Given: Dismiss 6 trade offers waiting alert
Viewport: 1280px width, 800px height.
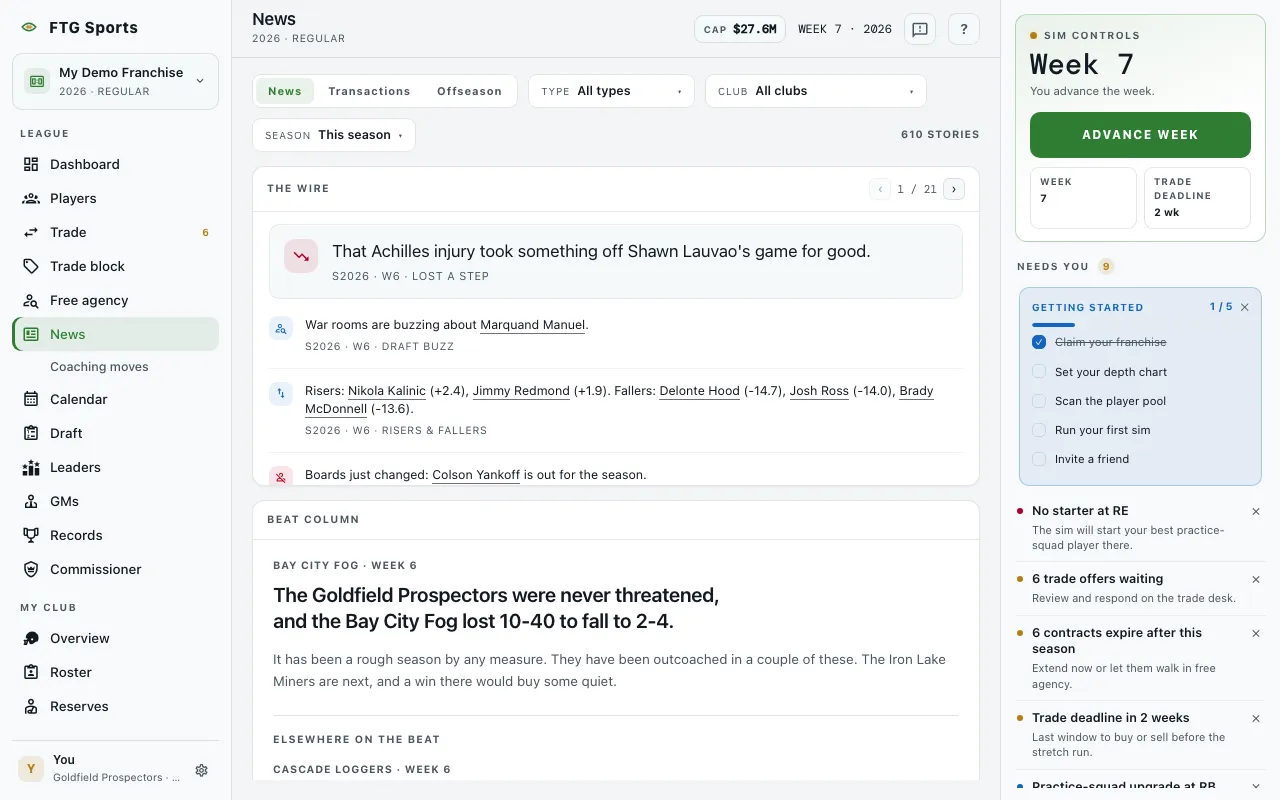Looking at the screenshot, I should 1256,579.
